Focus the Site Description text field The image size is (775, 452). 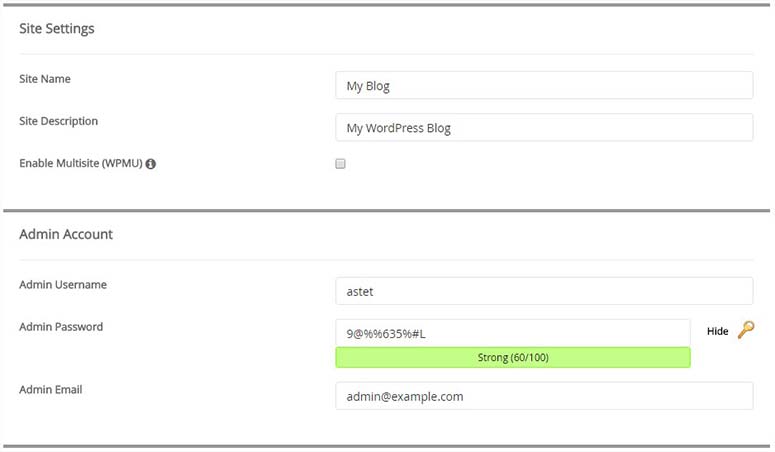(x=543, y=128)
